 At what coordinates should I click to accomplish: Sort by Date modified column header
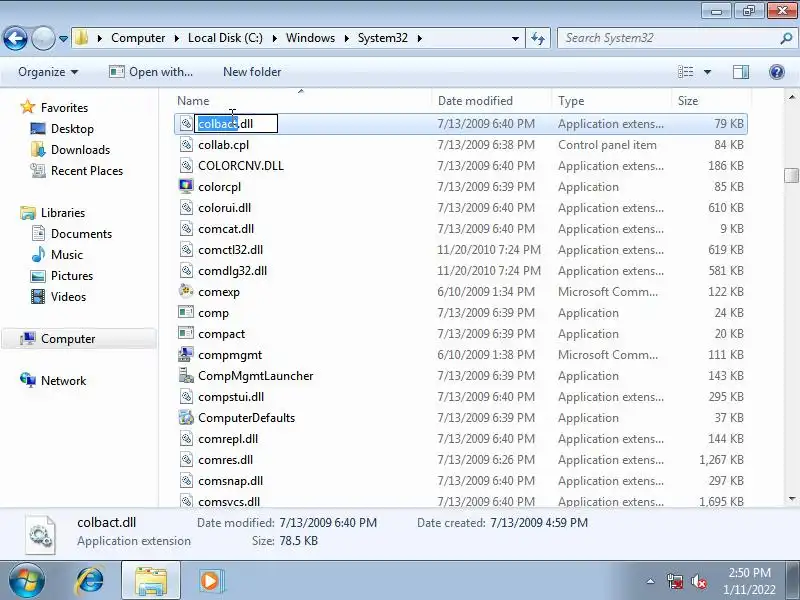point(492,101)
